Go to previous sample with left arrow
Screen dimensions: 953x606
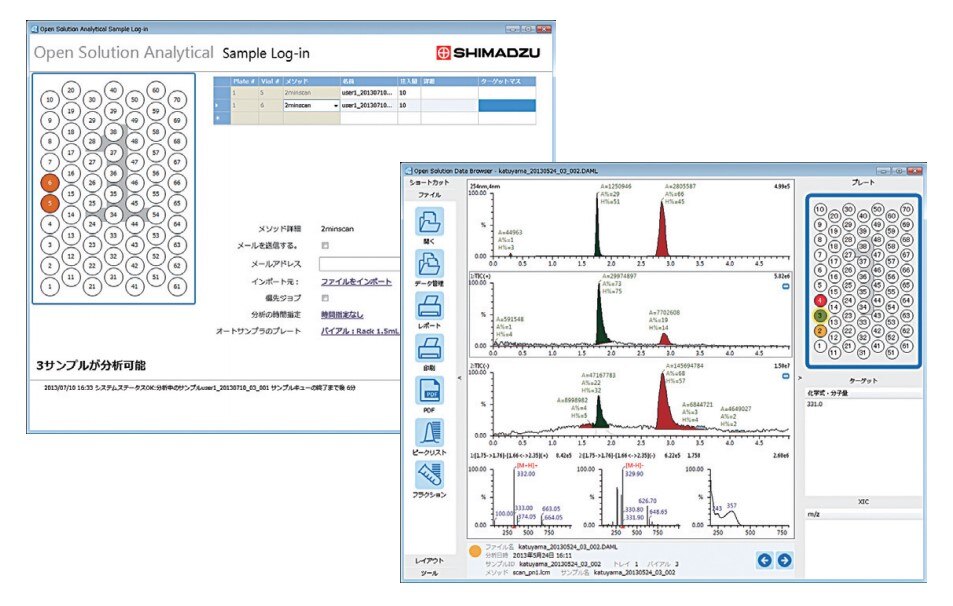click(x=765, y=560)
